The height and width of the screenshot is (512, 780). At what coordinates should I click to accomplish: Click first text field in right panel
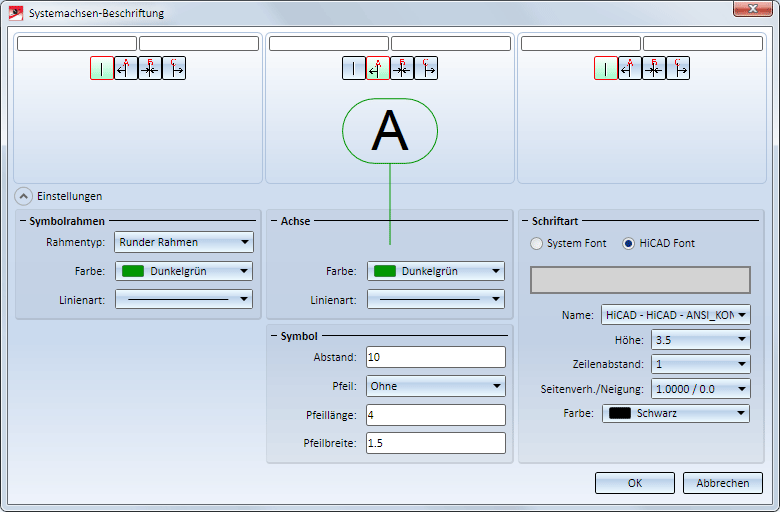(x=581, y=43)
